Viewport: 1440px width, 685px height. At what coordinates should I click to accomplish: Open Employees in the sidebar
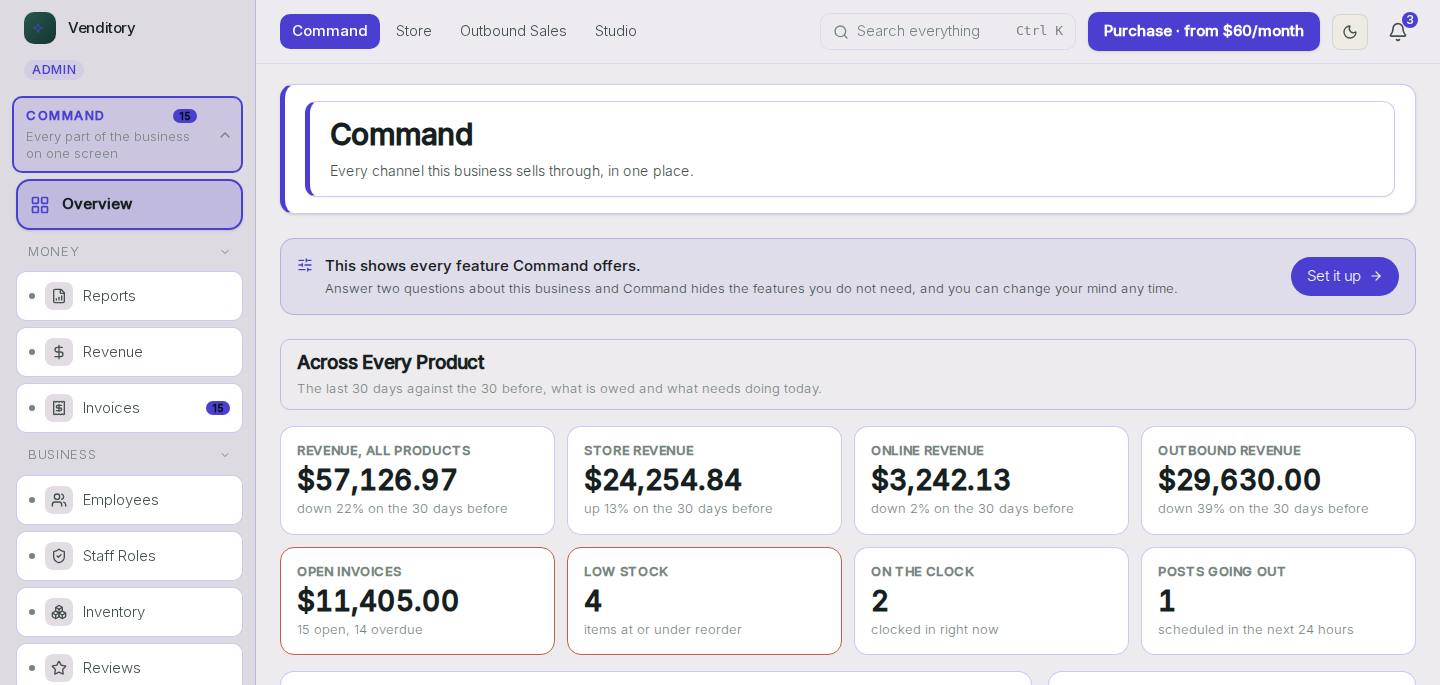(x=129, y=500)
